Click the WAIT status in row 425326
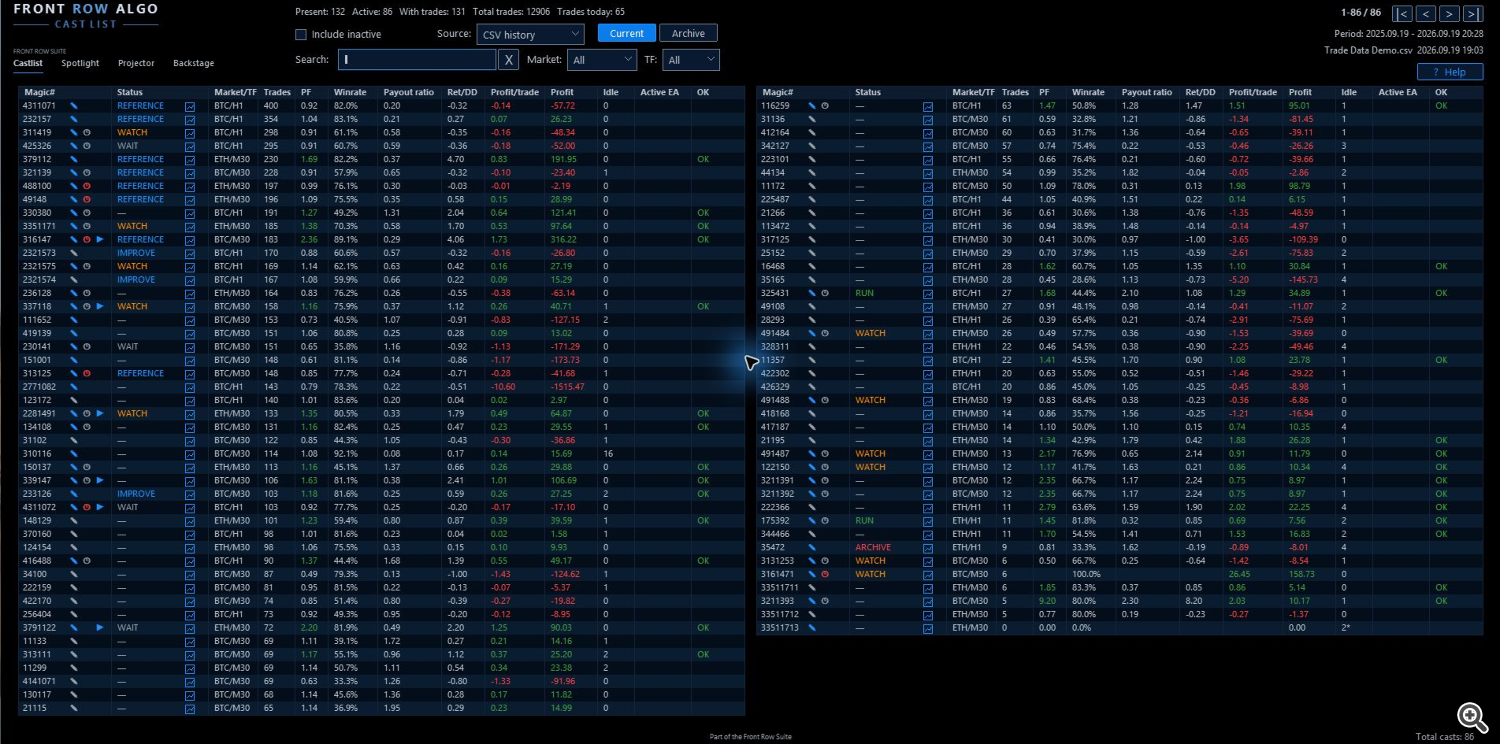This screenshot has width=1500, height=744. 127,146
